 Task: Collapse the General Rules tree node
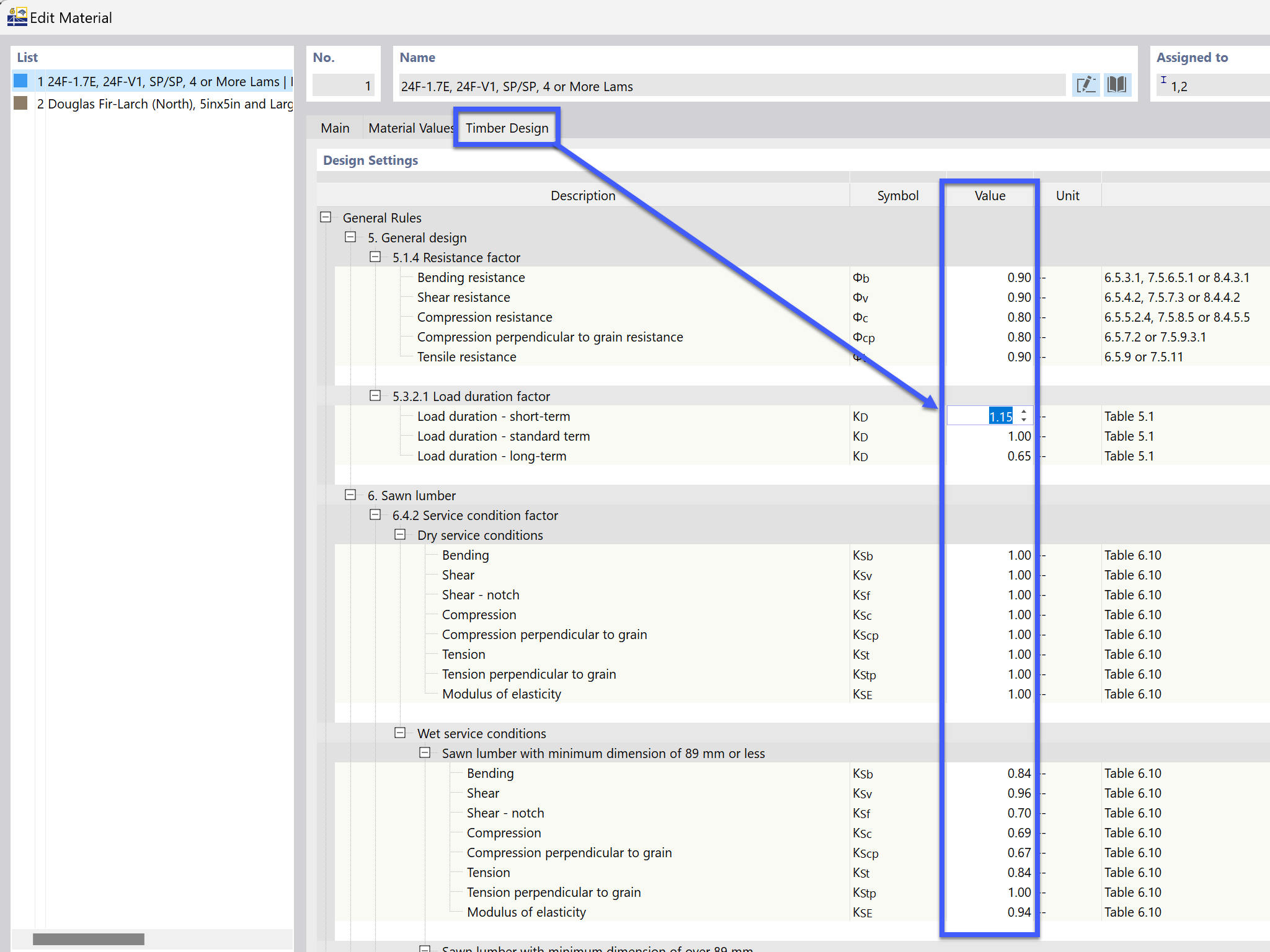click(x=326, y=217)
